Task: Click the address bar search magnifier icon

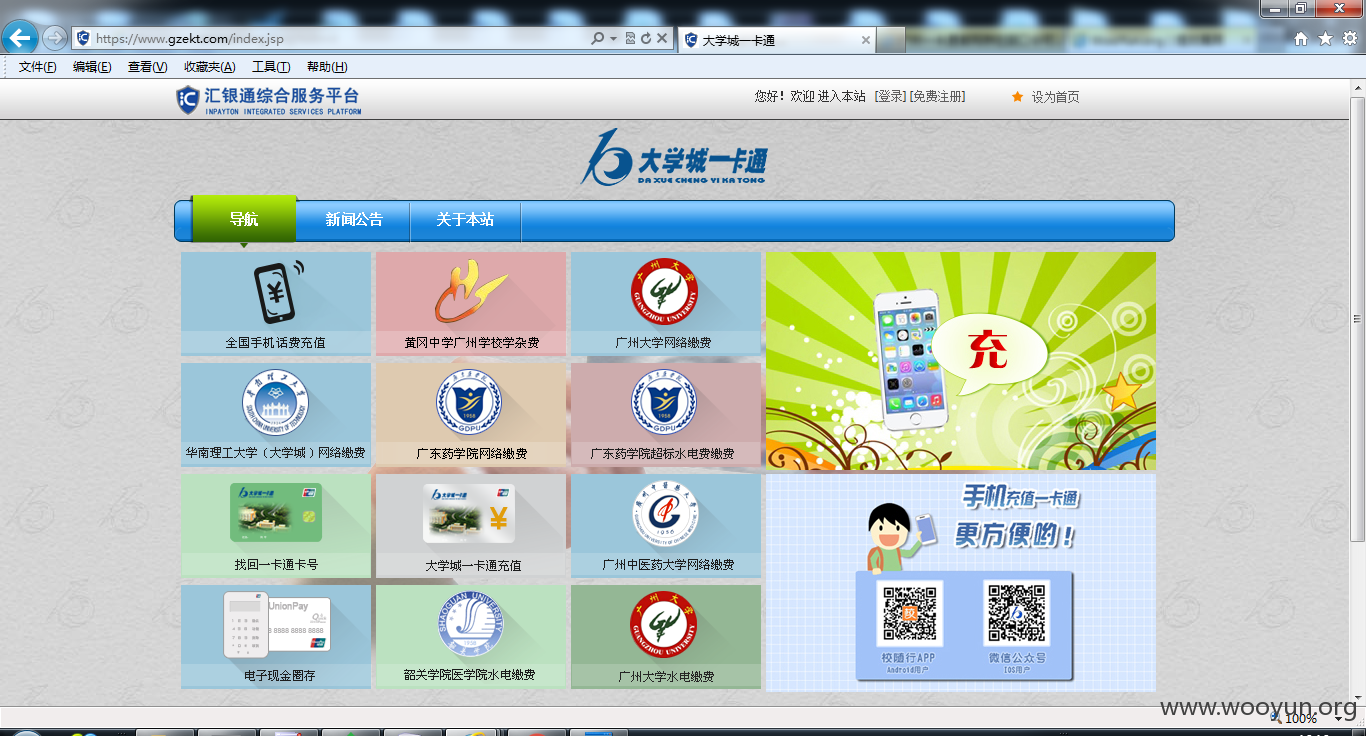Action: 598,39
